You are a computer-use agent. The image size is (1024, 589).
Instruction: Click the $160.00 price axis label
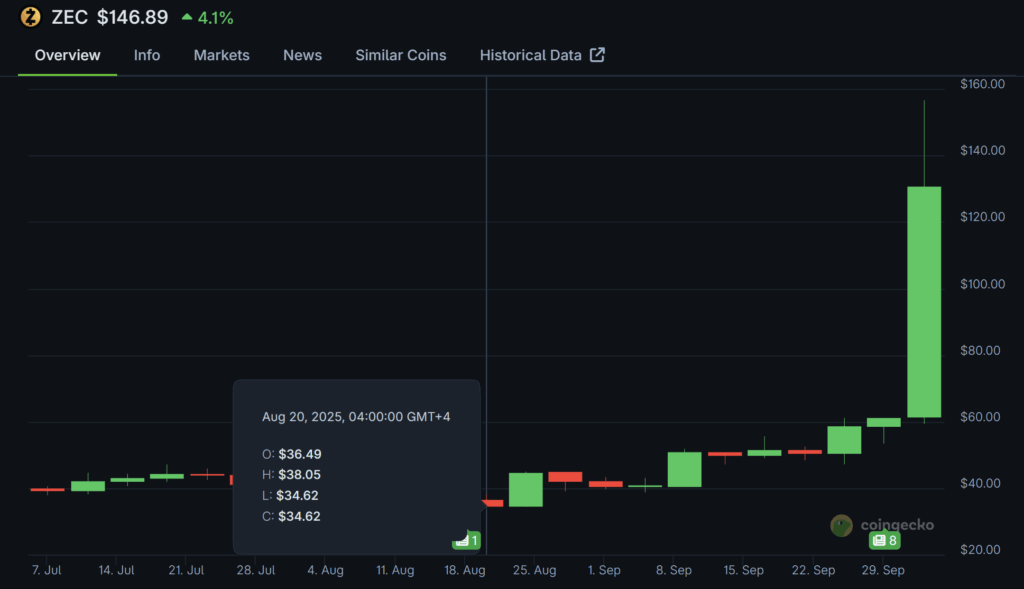(981, 84)
